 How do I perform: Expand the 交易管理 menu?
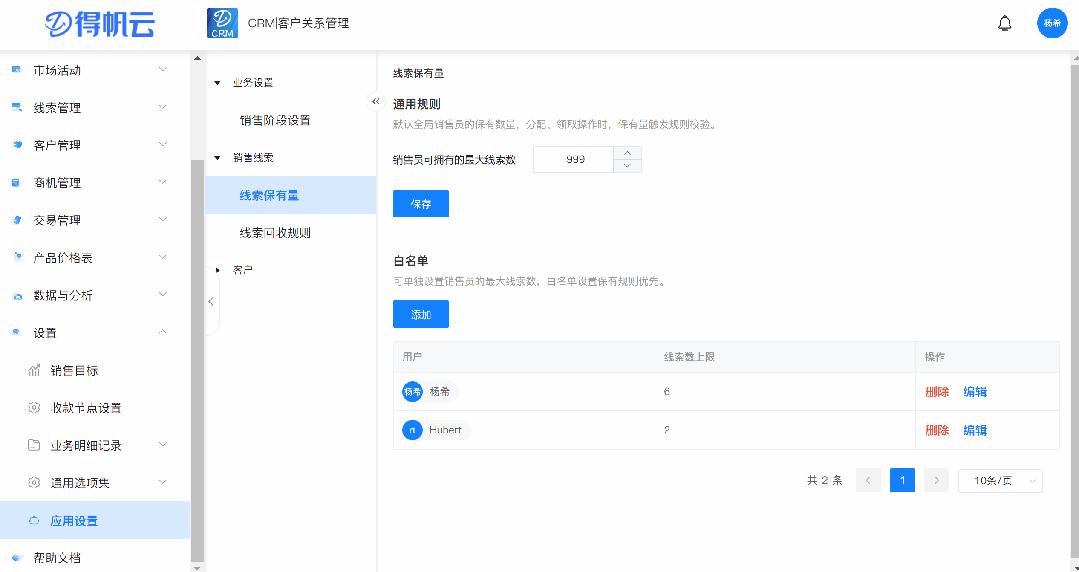point(162,220)
